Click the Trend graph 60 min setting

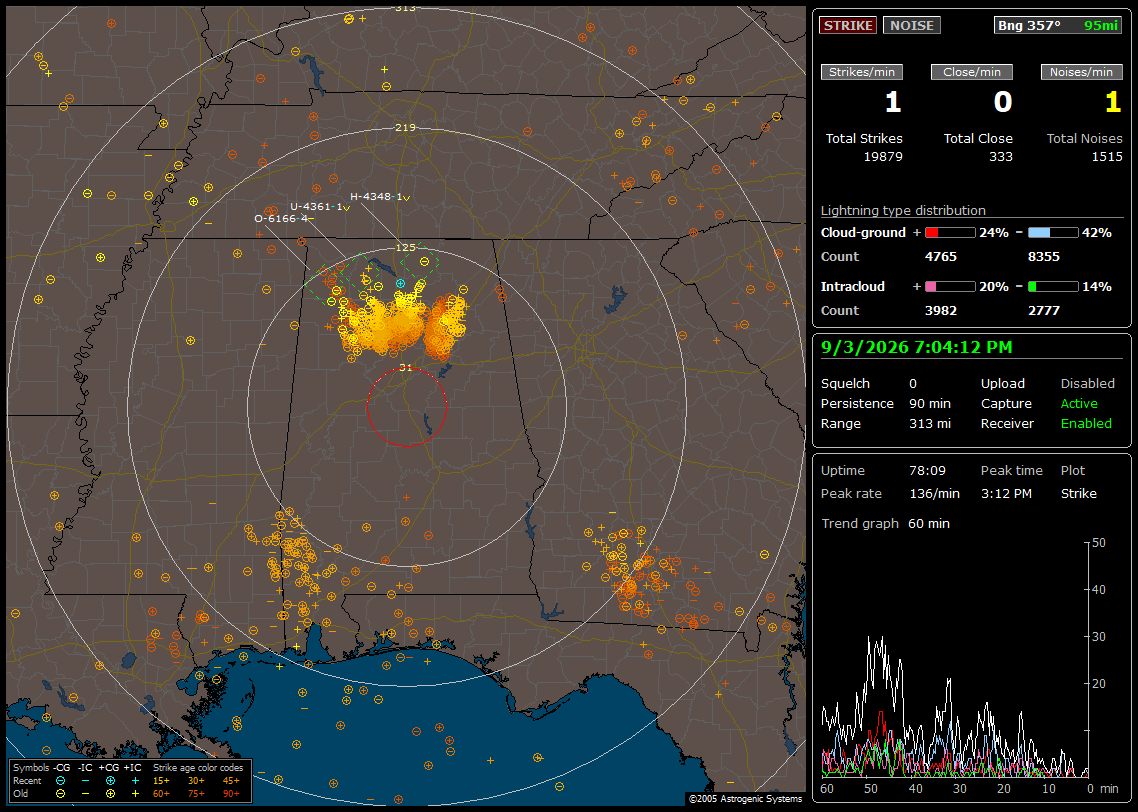[885, 523]
